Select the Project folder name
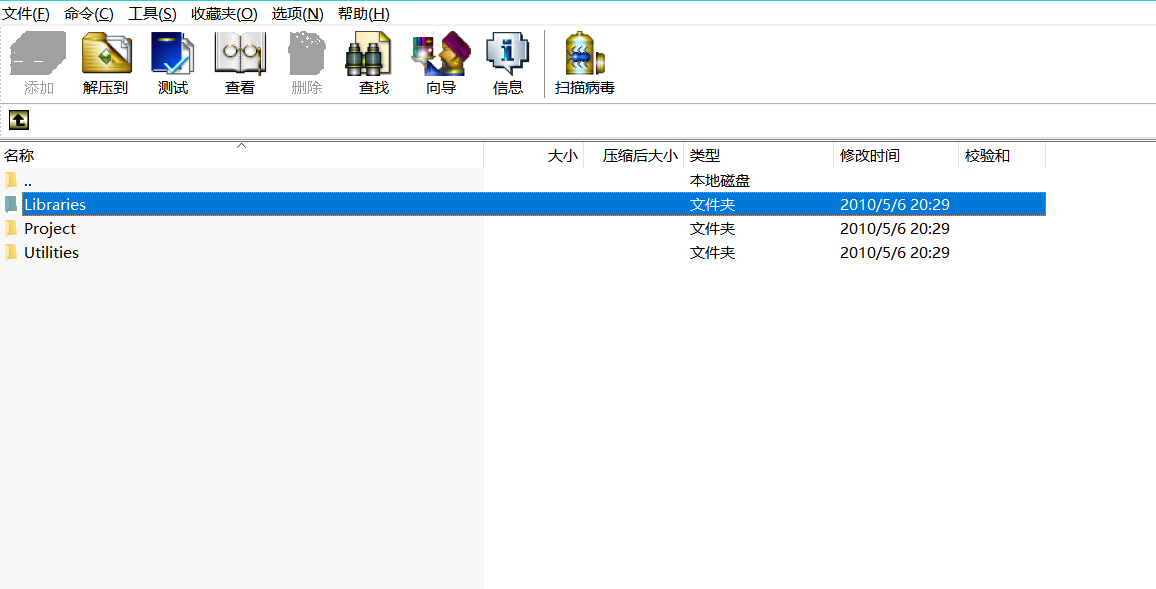1156x589 pixels. pyautogui.click(x=50, y=229)
